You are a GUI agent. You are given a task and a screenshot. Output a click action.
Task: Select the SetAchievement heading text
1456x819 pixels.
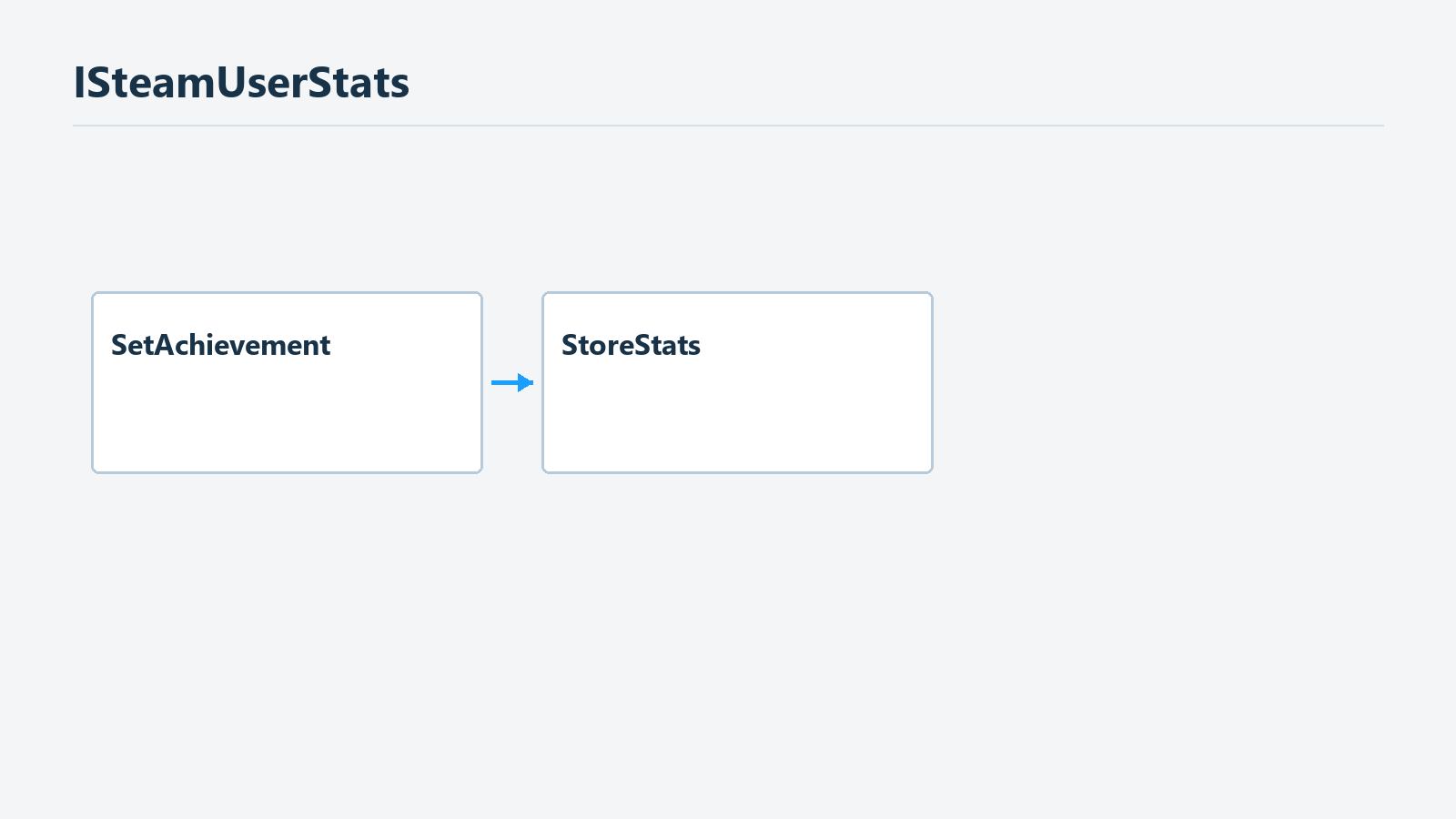pos(220,345)
